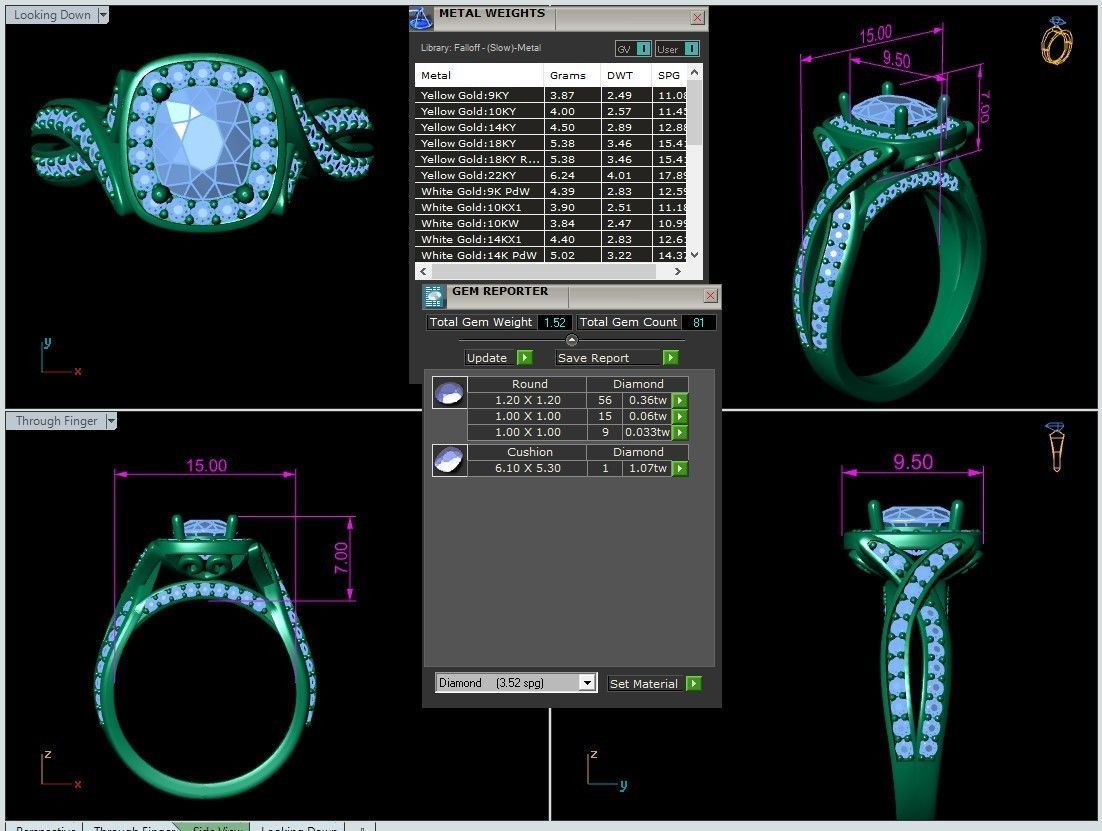Click green arrow for 1.20 X 1.20 row

click(680, 400)
